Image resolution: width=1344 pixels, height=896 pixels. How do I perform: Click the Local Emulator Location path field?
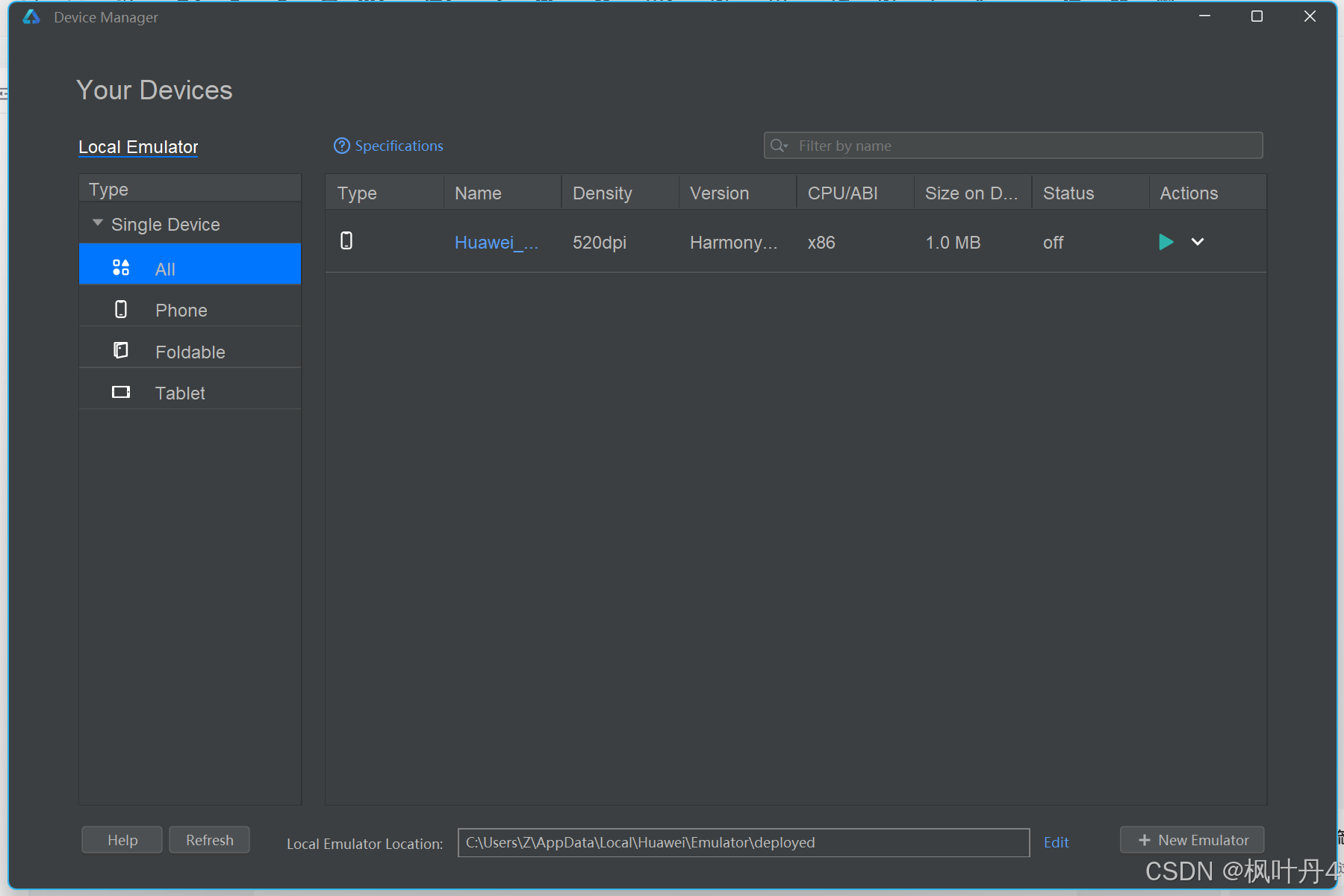(x=743, y=842)
